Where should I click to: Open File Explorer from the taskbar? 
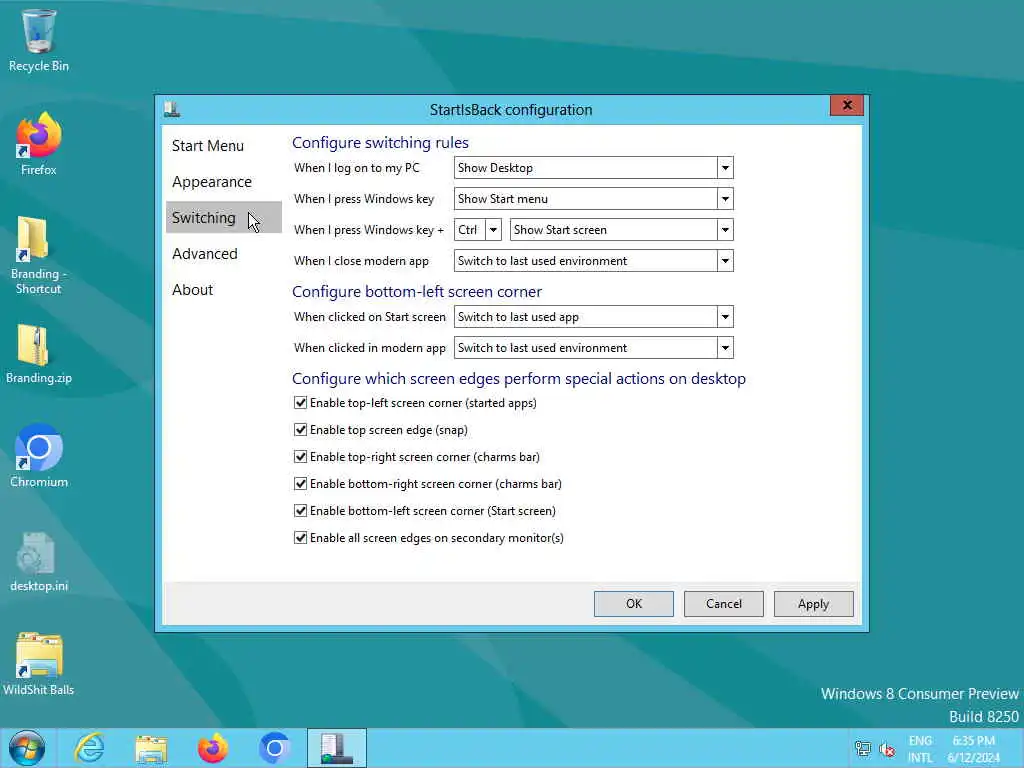tap(152, 748)
